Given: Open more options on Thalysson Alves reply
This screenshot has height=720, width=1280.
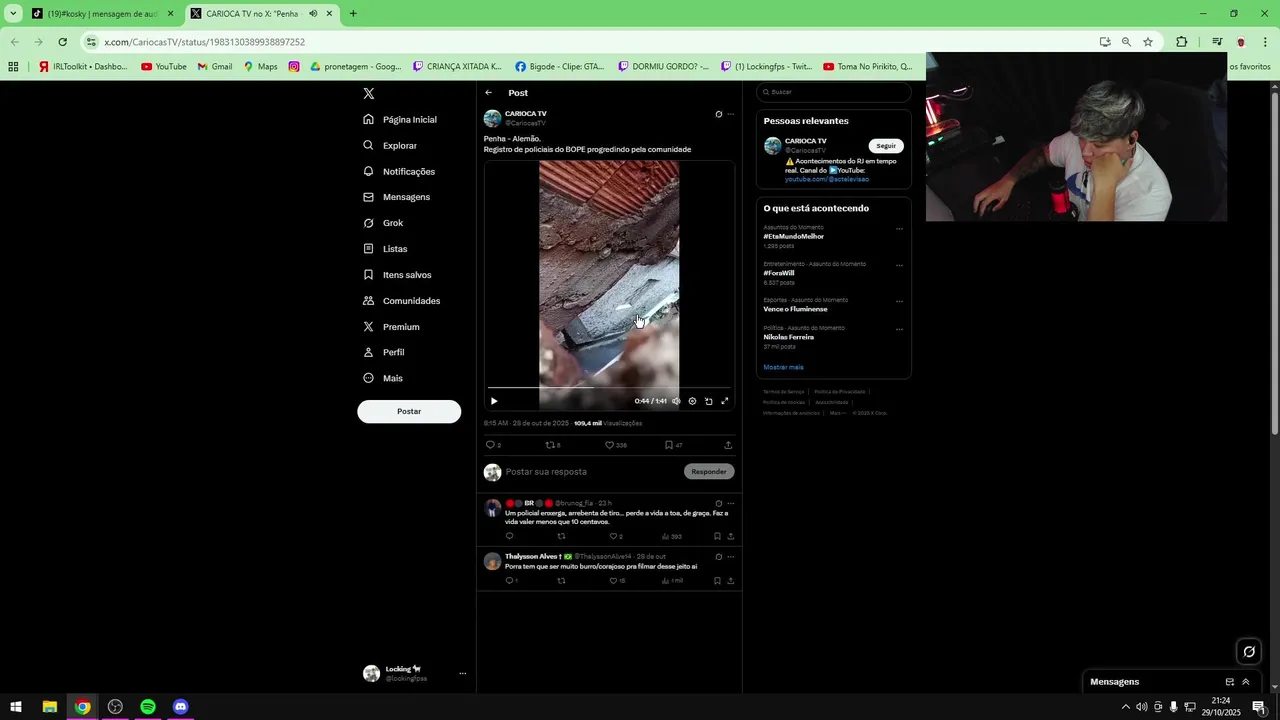Looking at the screenshot, I should click(x=731, y=556).
